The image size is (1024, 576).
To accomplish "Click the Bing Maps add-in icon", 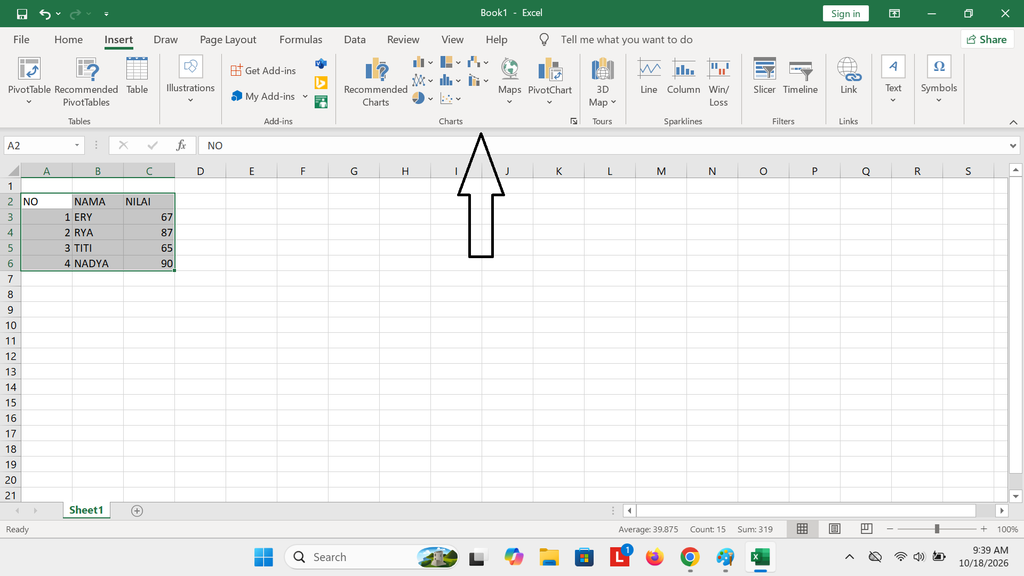I will click(x=321, y=83).
